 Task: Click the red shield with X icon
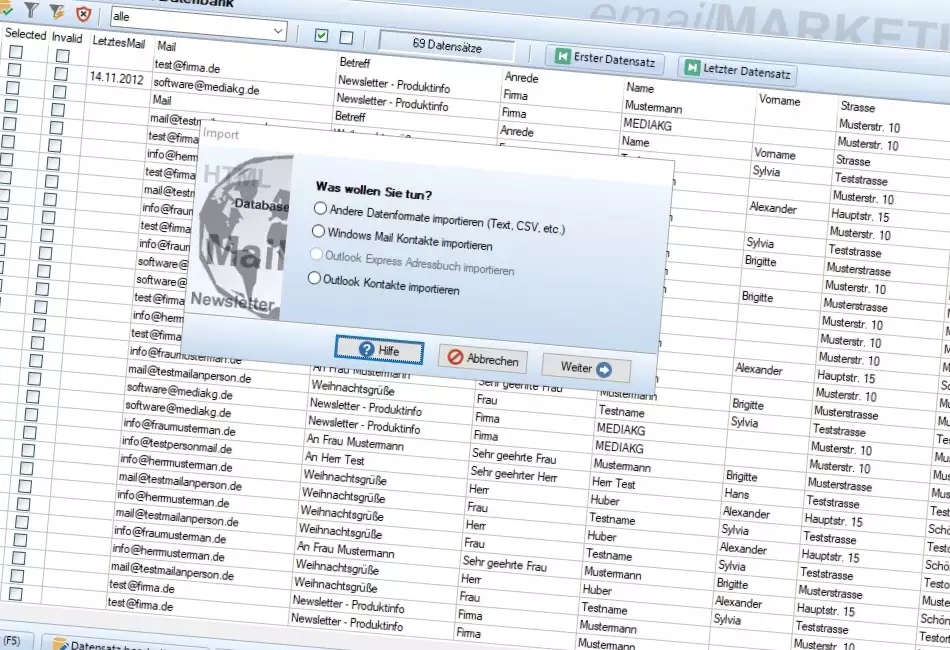pos(84,13)
